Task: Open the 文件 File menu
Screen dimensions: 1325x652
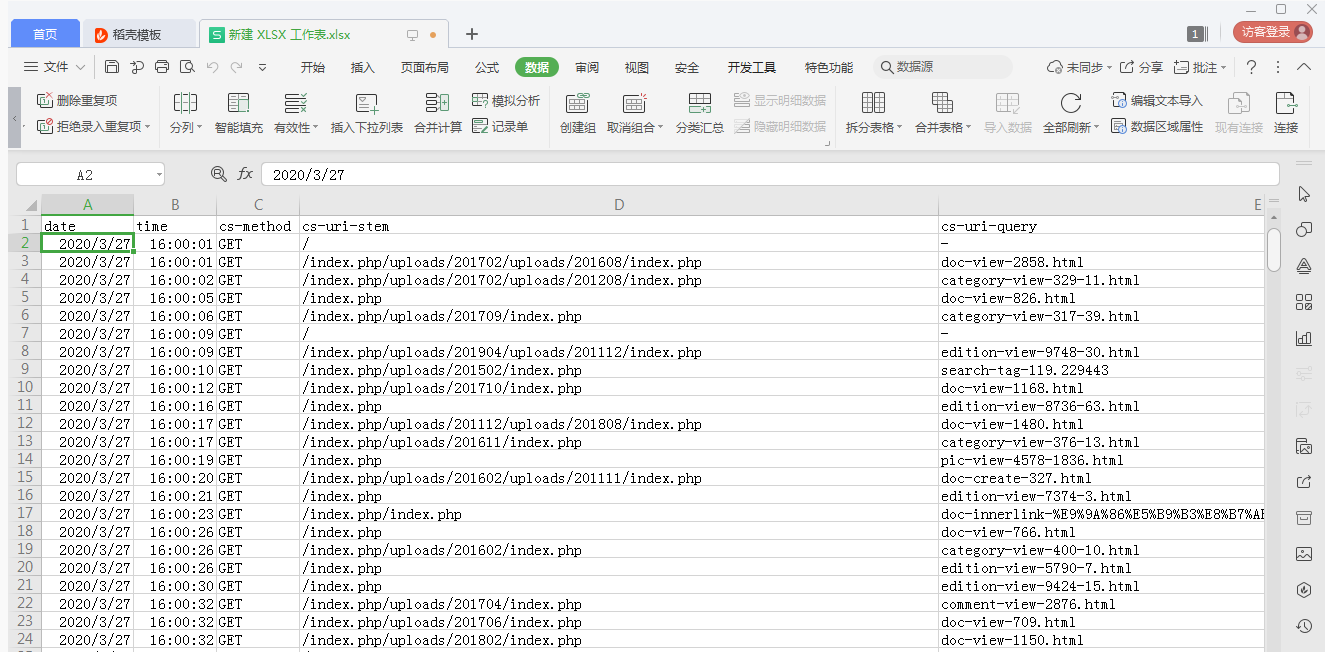Action: (47, 67)
